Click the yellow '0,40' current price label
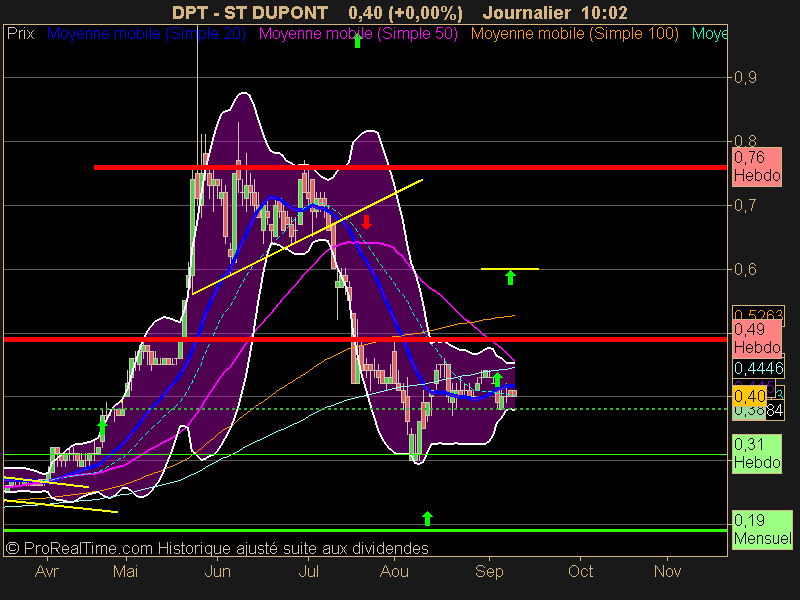The width and height of the screenshot is (800, 600). point(749,396)
